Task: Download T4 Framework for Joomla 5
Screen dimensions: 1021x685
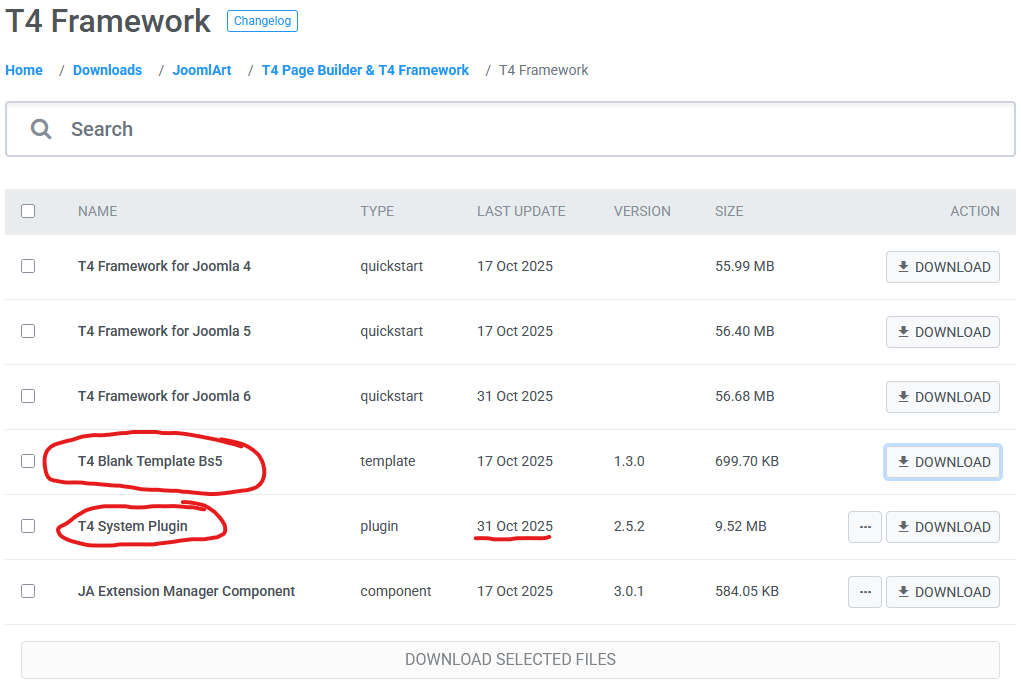Action: [943, 332]
